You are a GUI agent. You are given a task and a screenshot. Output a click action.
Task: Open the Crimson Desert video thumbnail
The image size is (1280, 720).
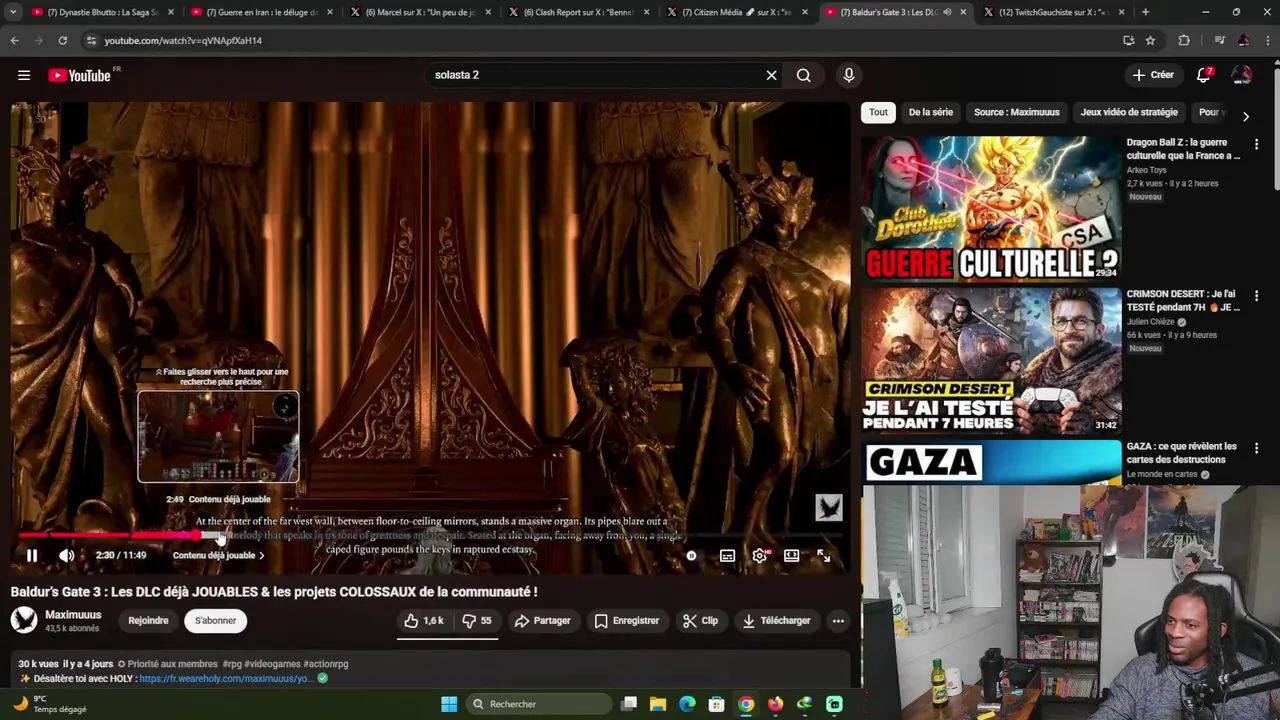tap(991, 361)
